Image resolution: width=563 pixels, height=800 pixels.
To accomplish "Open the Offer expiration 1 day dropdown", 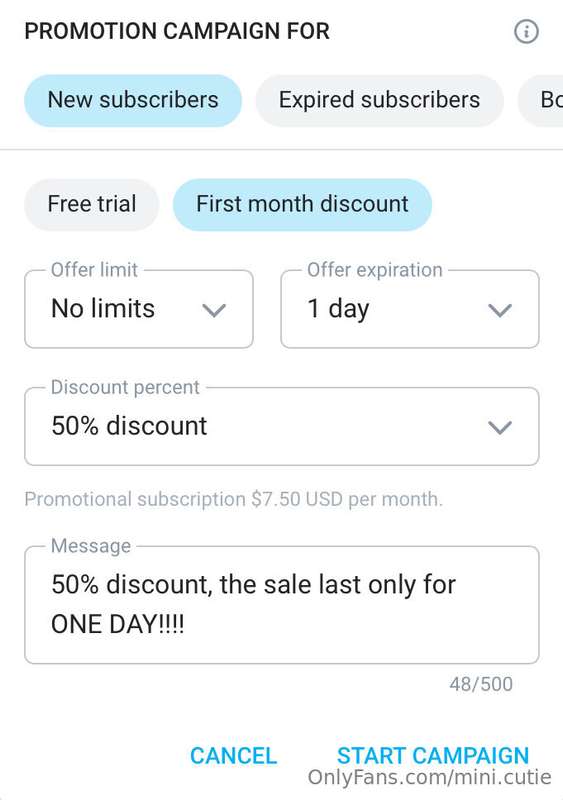I will pyautogui.click(x=410, y=309).
